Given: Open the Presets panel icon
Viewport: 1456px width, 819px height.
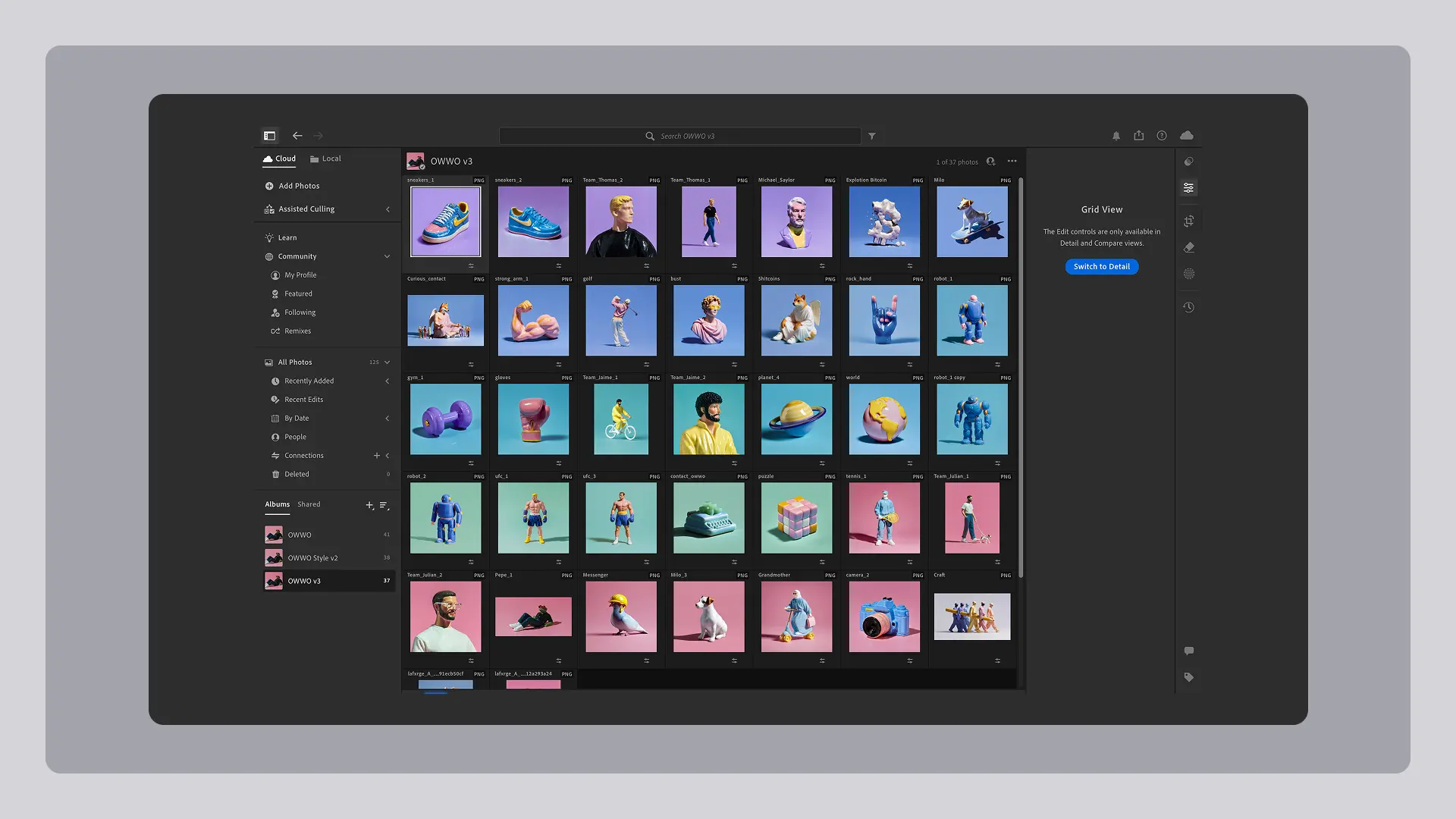Looking at the screenshot, I should pos(1188,162).
